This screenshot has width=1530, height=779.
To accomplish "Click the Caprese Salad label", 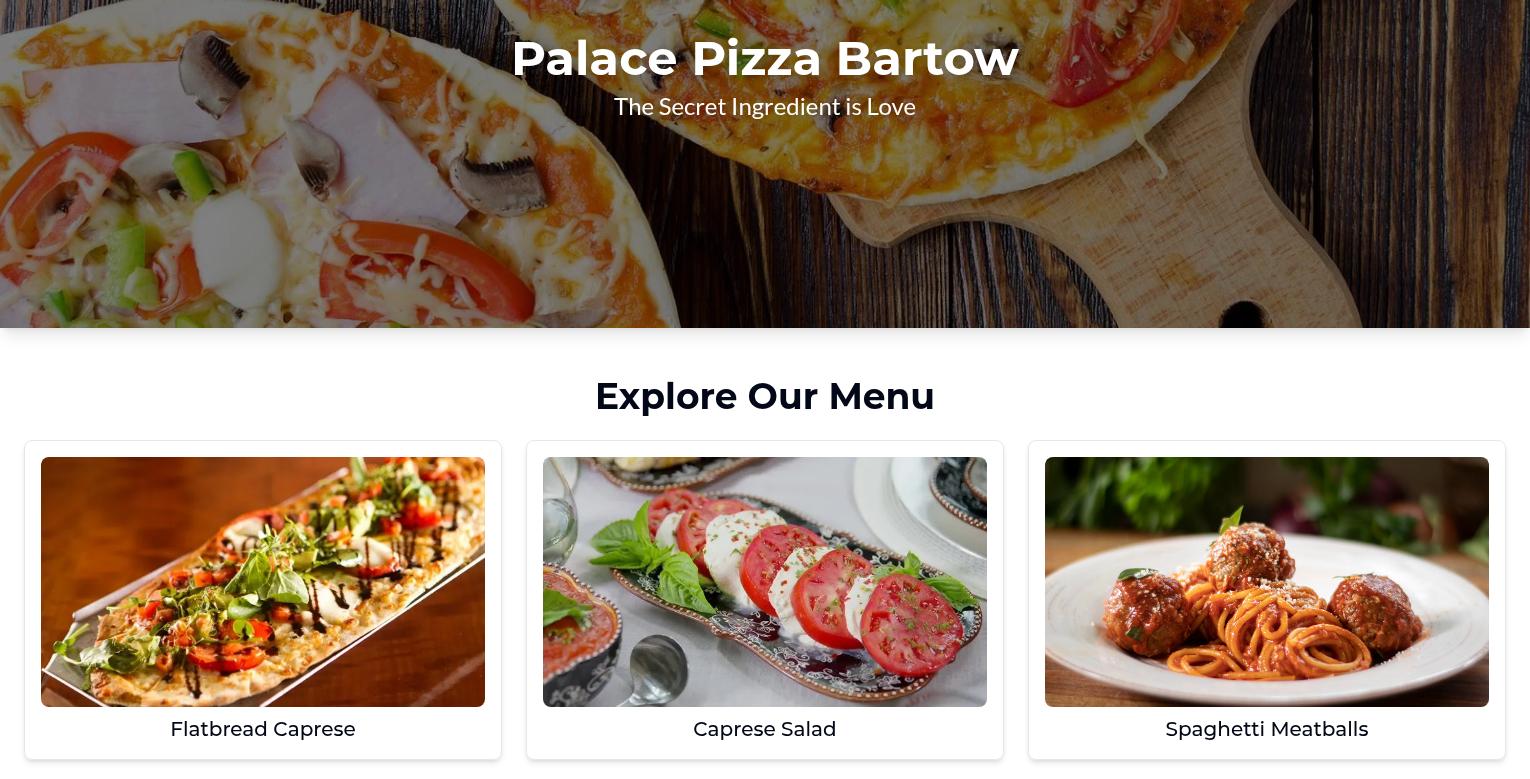I will point(765,729).
